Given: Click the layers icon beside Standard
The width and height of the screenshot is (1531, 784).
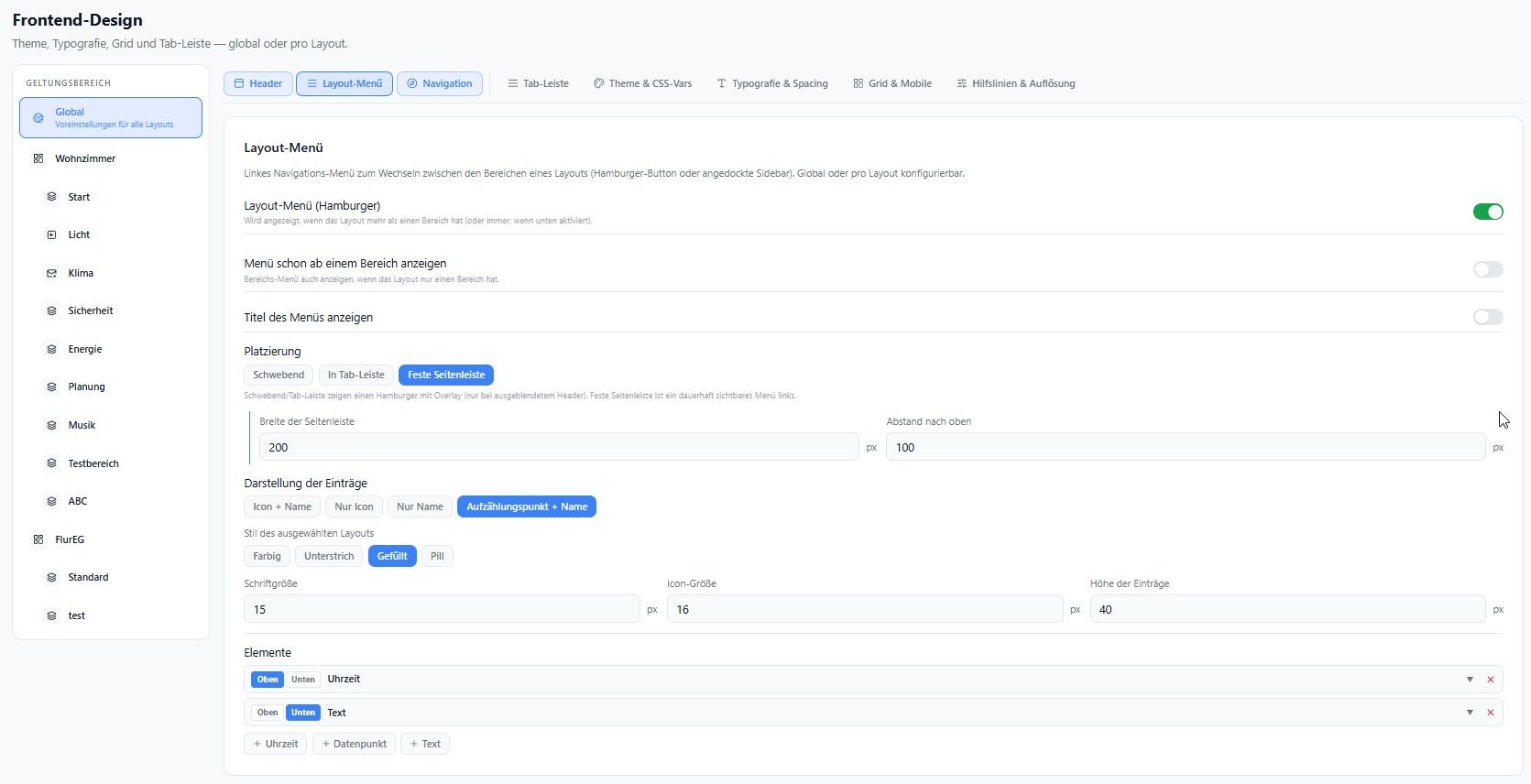Looking at the screenshot, I should tap(51, 577).
